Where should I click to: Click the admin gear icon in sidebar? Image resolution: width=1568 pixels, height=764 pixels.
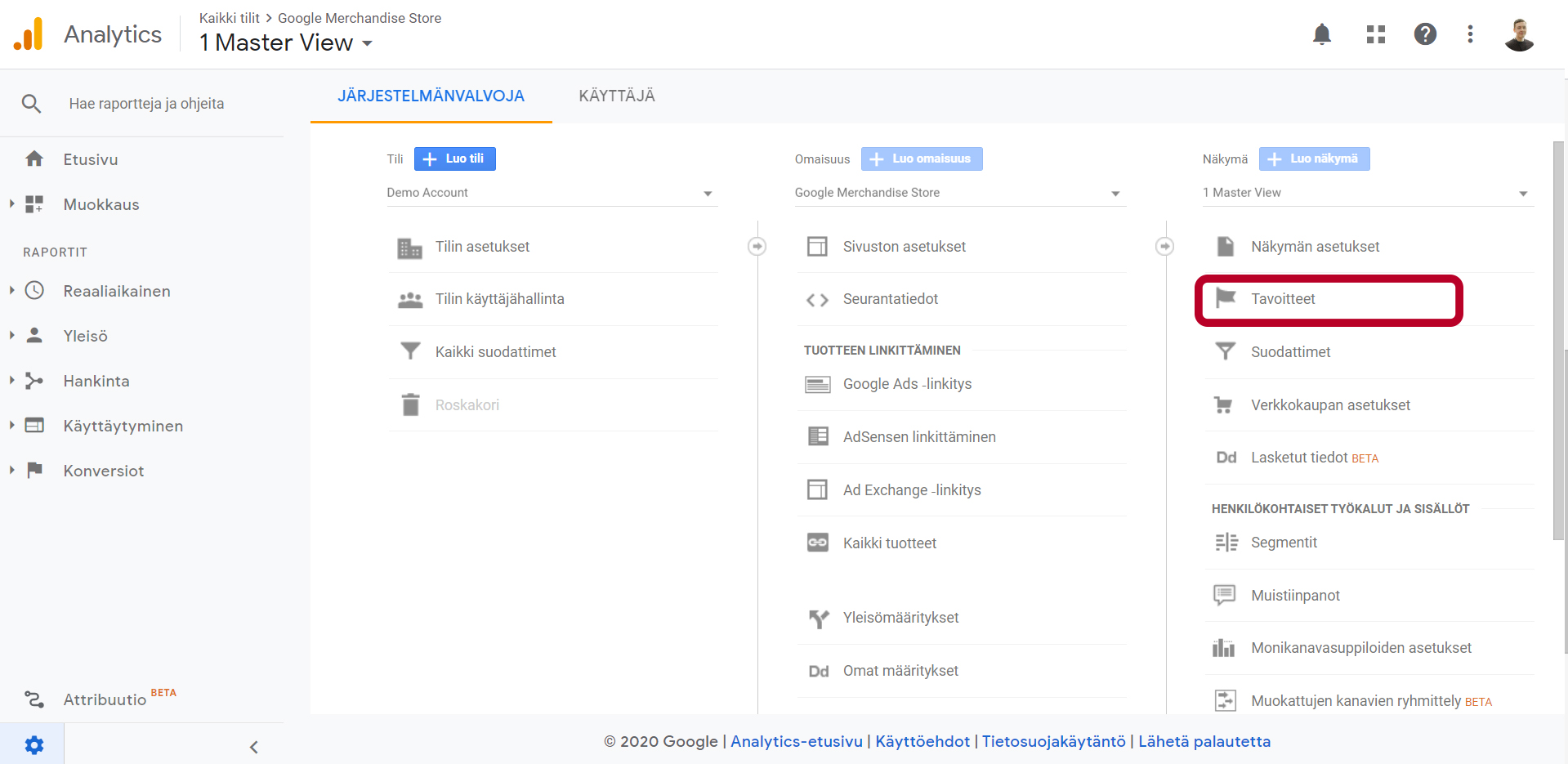pyautogui.click(x=34, y=744)
